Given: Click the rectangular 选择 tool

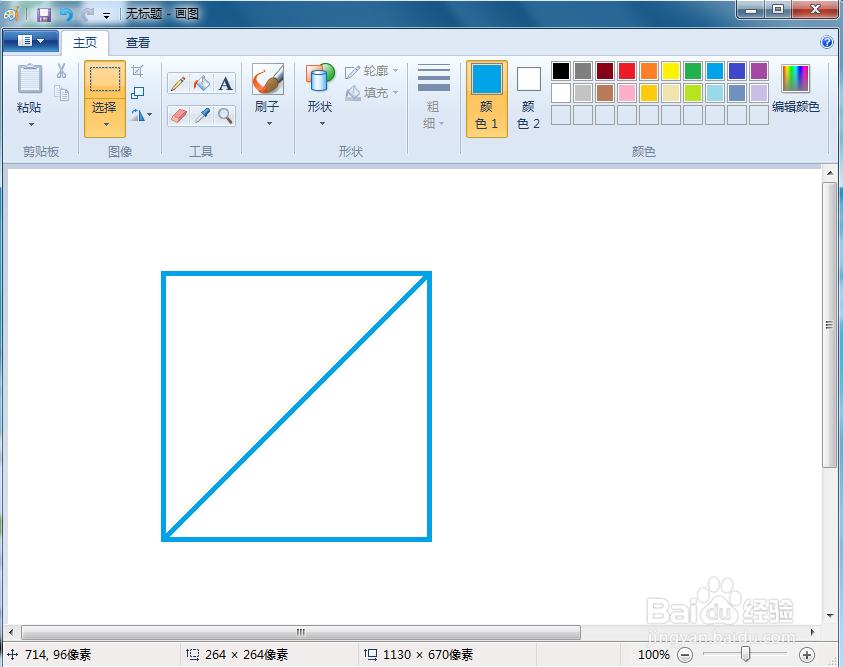Looking at the screenshot, I should [105, 80].
